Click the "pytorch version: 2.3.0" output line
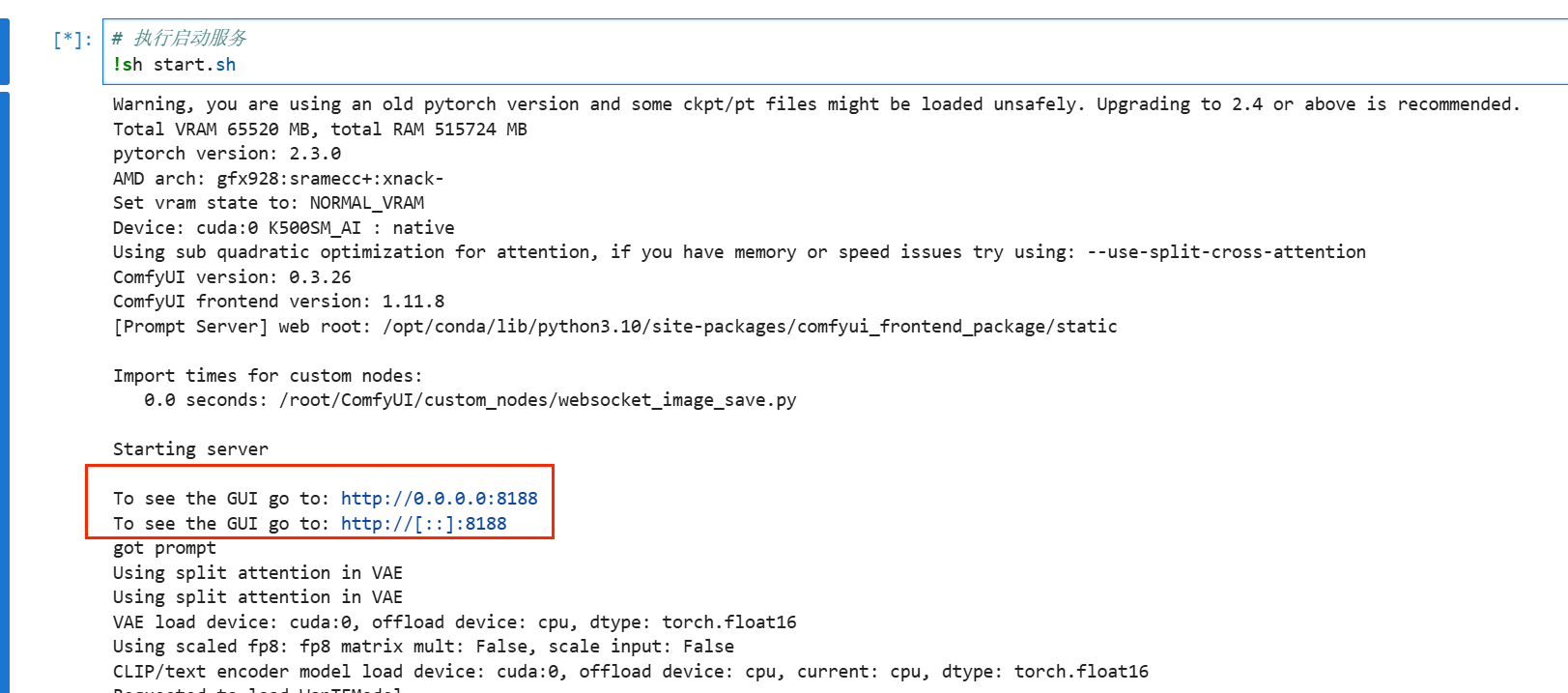The height and width of the screenshot is (693, 1568). [226, 154]
